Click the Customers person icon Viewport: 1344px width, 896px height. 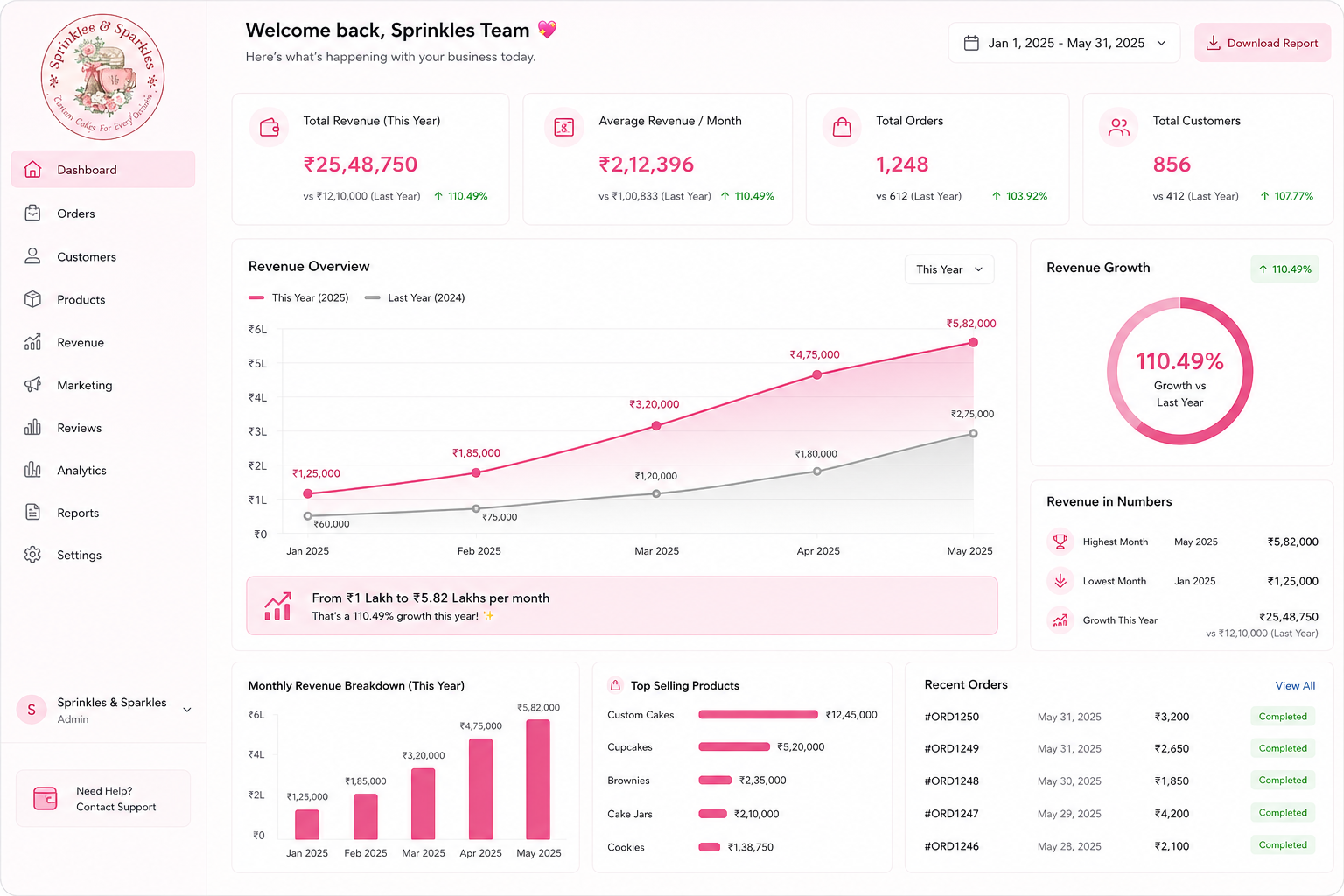click(32, 255)
